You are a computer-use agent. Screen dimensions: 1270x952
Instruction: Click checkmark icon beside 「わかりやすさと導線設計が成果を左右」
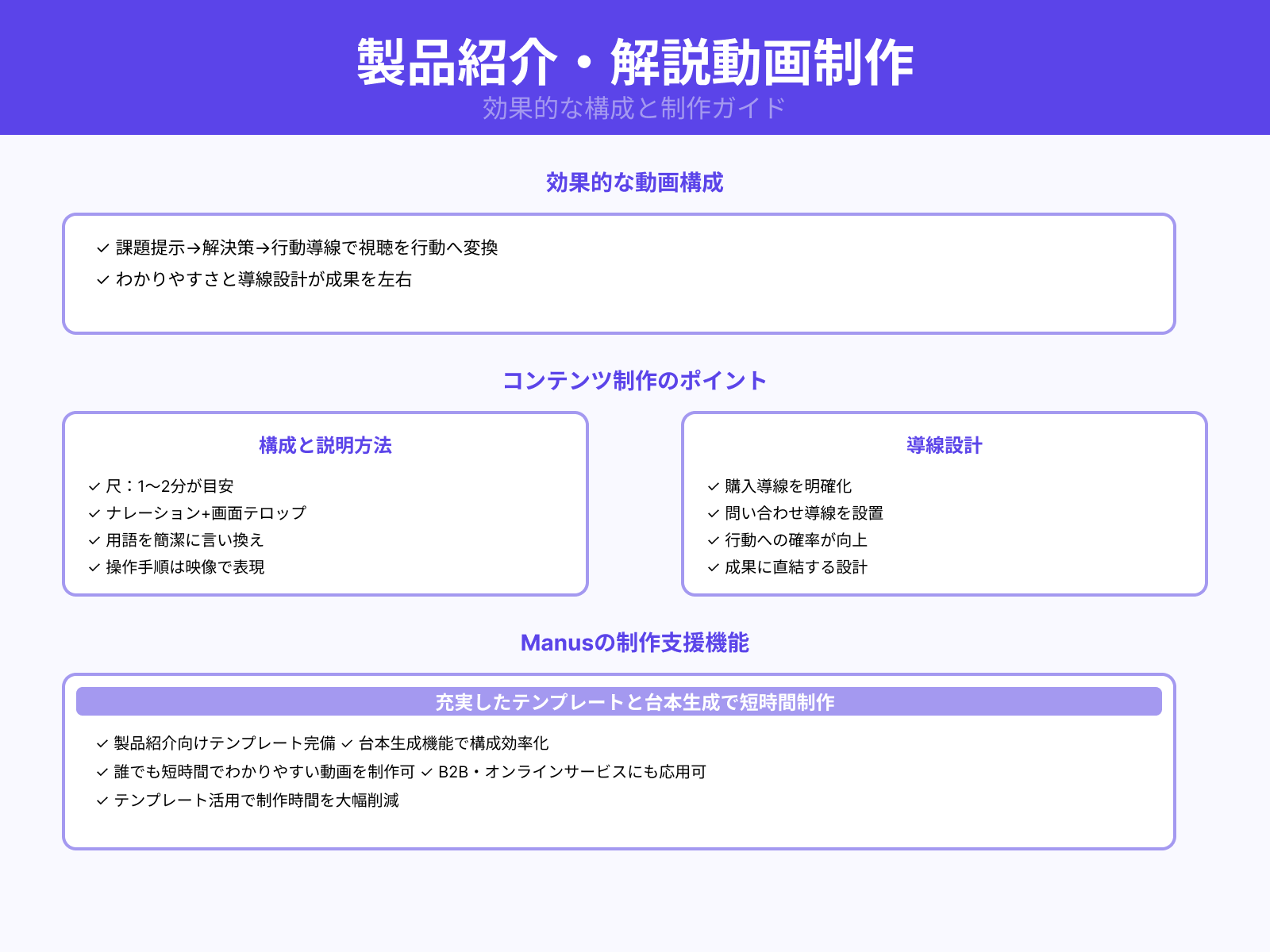click(x=102, y=279)
